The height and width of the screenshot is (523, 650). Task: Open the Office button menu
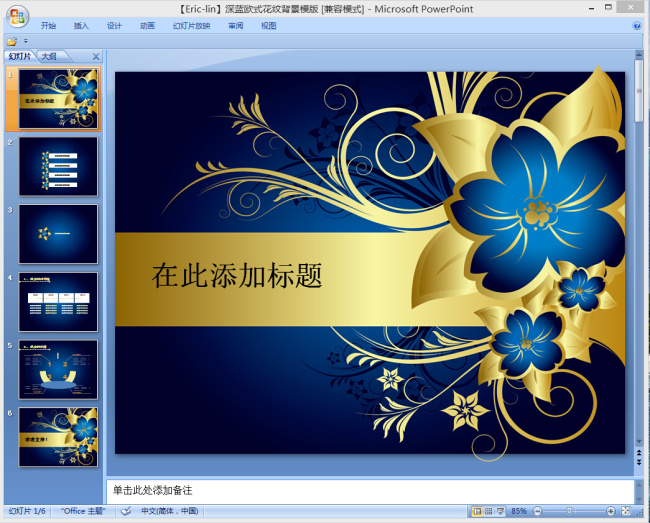17,17
